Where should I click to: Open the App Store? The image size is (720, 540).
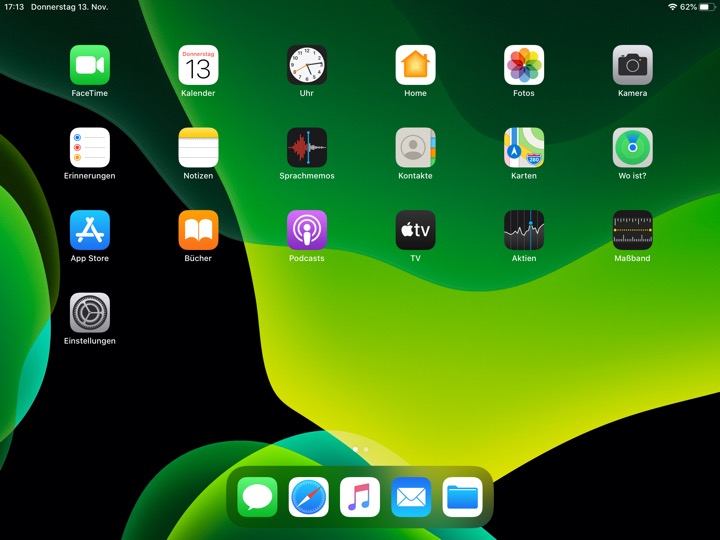(x=90, y=230)
